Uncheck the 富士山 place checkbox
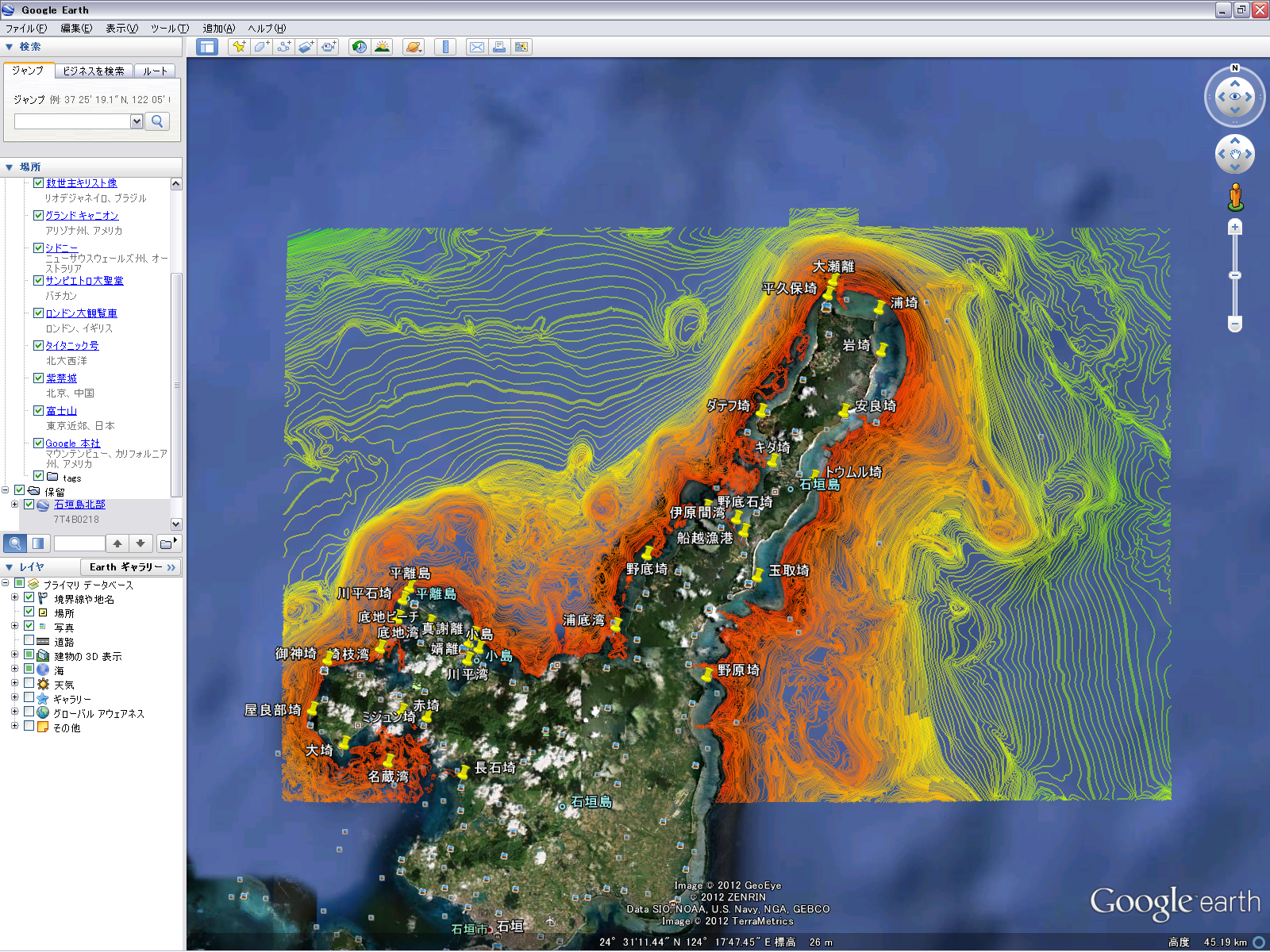This screenshot has height=952, width=1270. point(38,411)
